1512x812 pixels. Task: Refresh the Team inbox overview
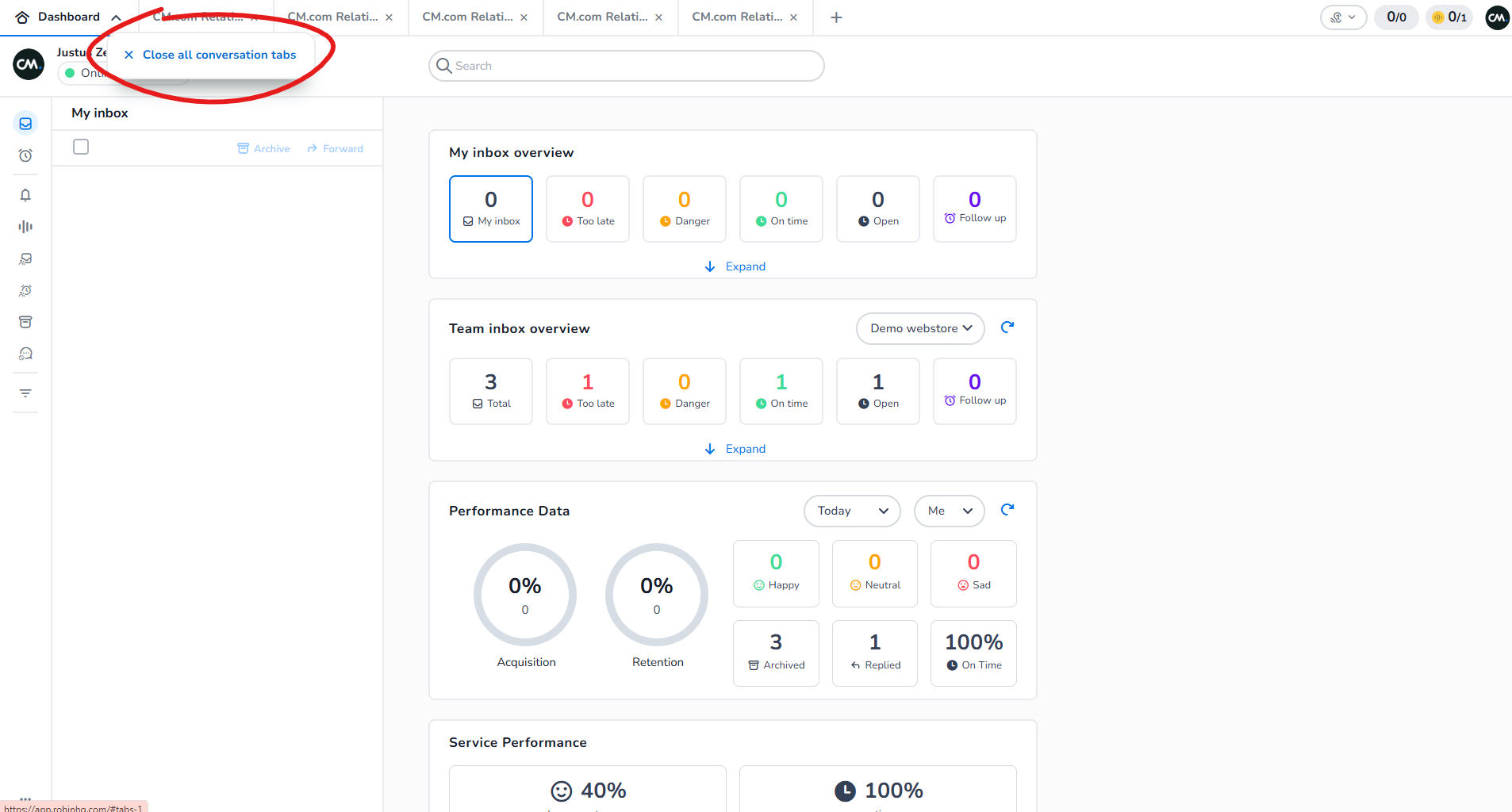[x=1007, y=327]
